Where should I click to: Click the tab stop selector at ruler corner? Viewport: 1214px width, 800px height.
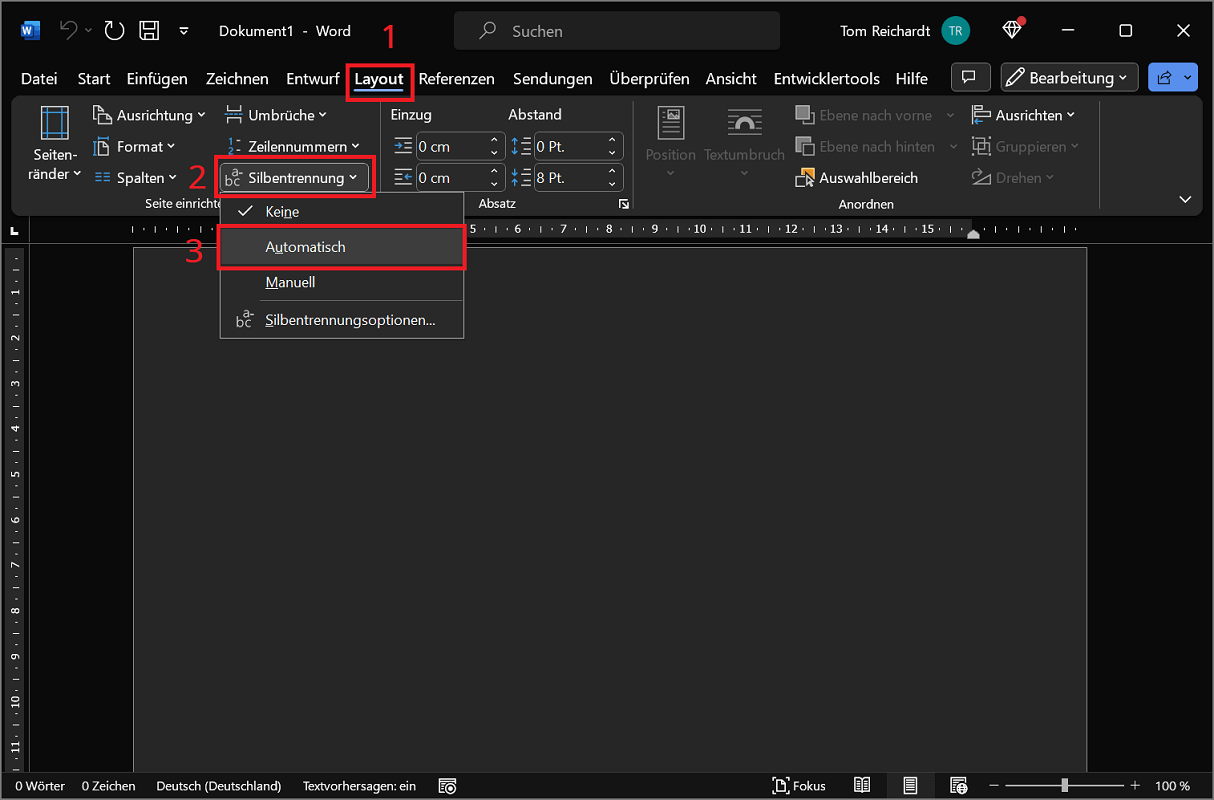[14, 231]
